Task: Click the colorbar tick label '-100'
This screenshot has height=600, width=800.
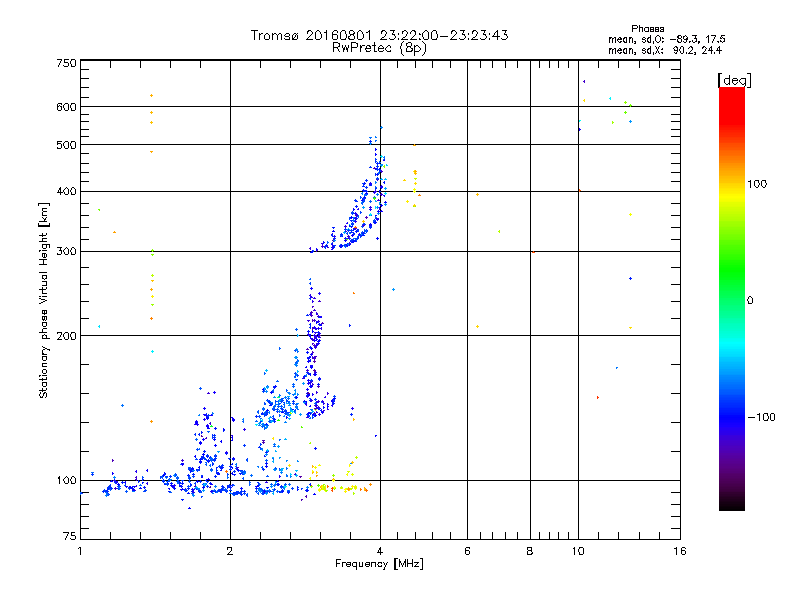Action: (x=762, y=417)
